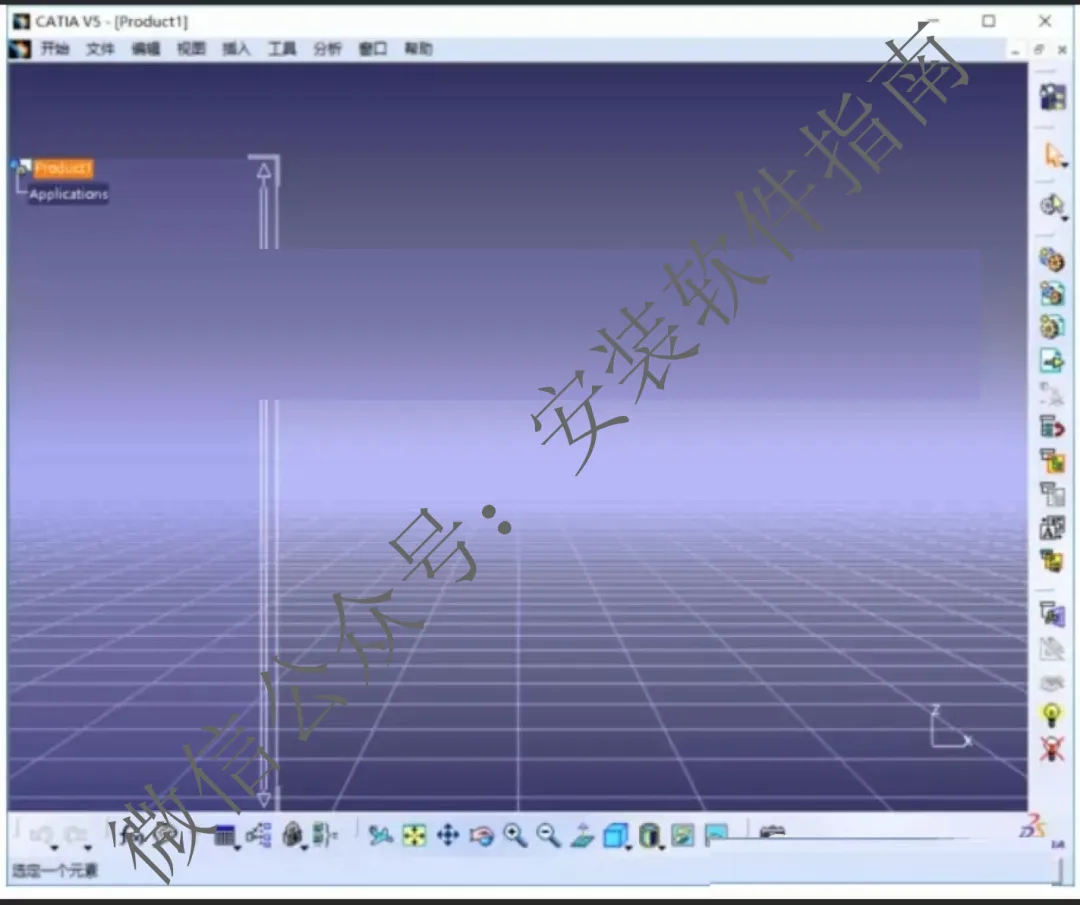Open the 视图 menu
Image resolution: width=1080 pixels, height=905 pixels.
[191, 48]
